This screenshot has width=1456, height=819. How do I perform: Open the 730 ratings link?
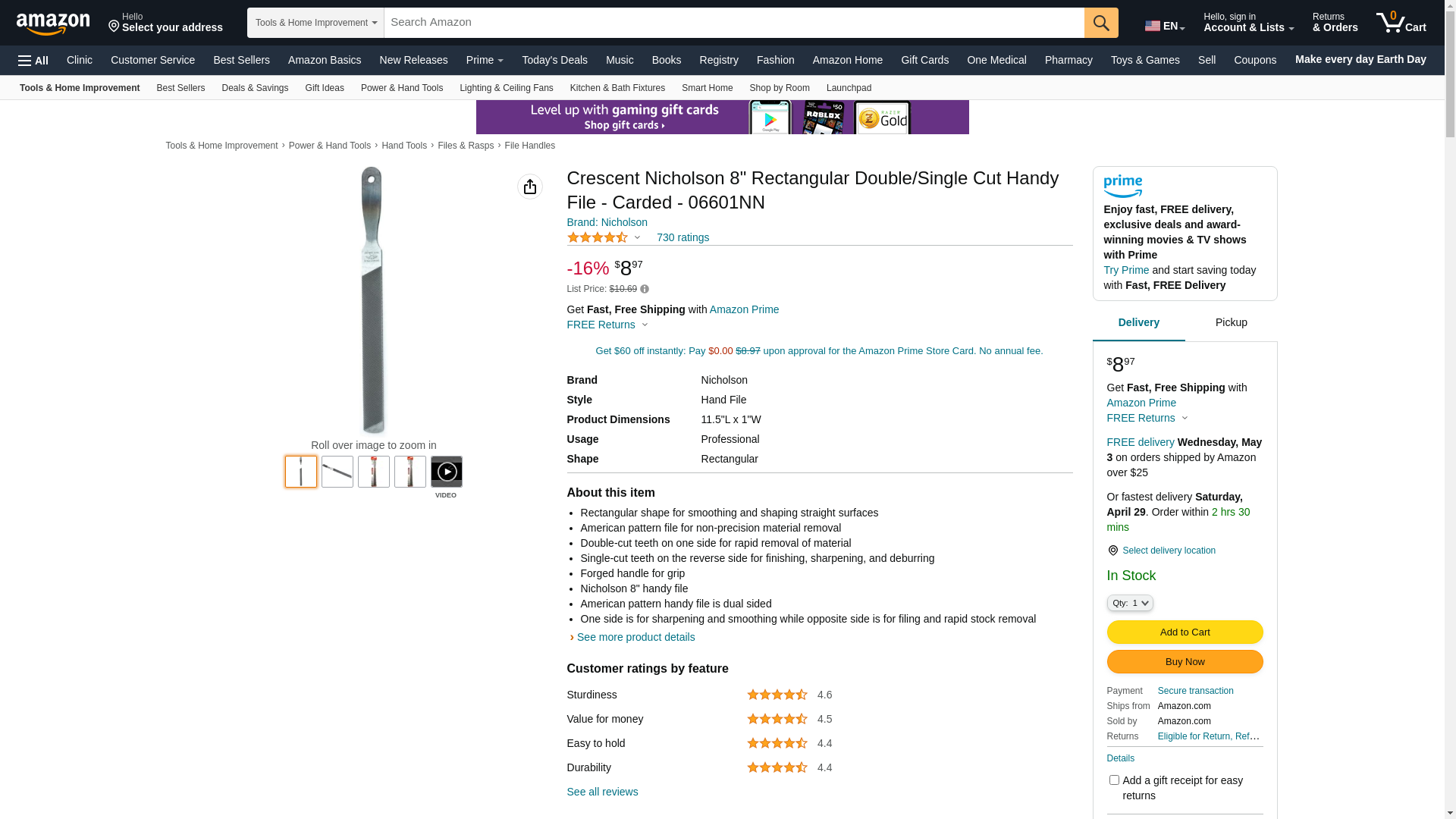pos(682,237)
